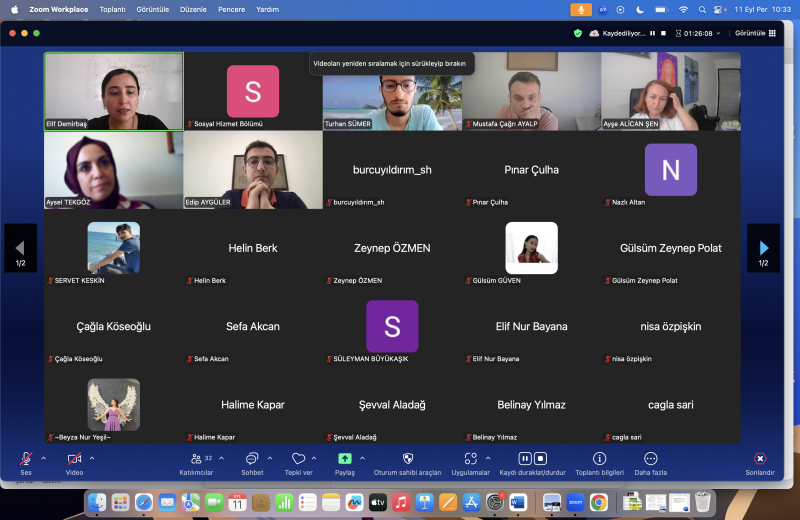Expand arrow next to Uygulamalar

click(x=488, y=458)
